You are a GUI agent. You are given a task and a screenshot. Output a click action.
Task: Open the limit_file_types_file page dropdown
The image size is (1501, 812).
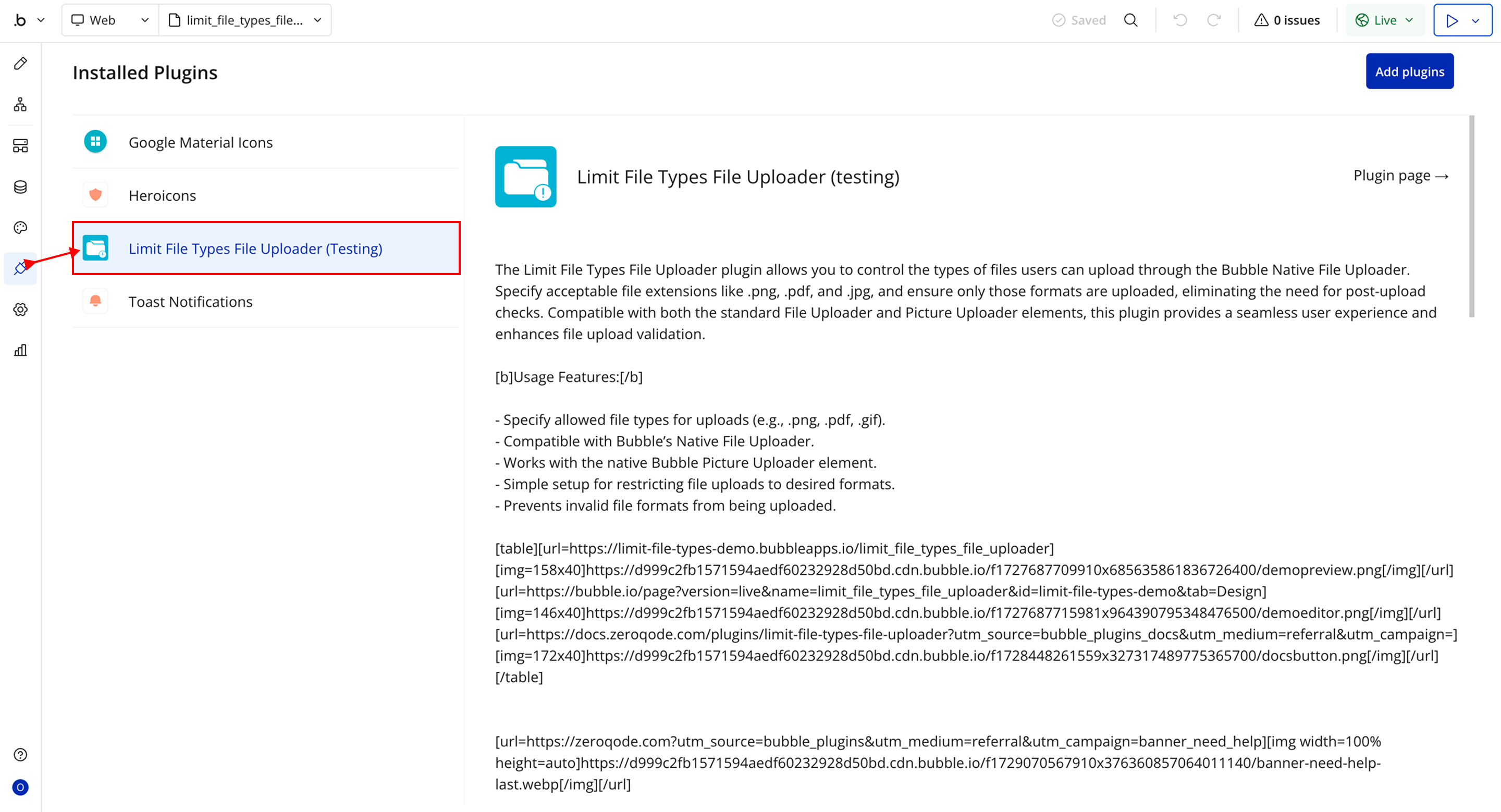click(x=245, y=20)
